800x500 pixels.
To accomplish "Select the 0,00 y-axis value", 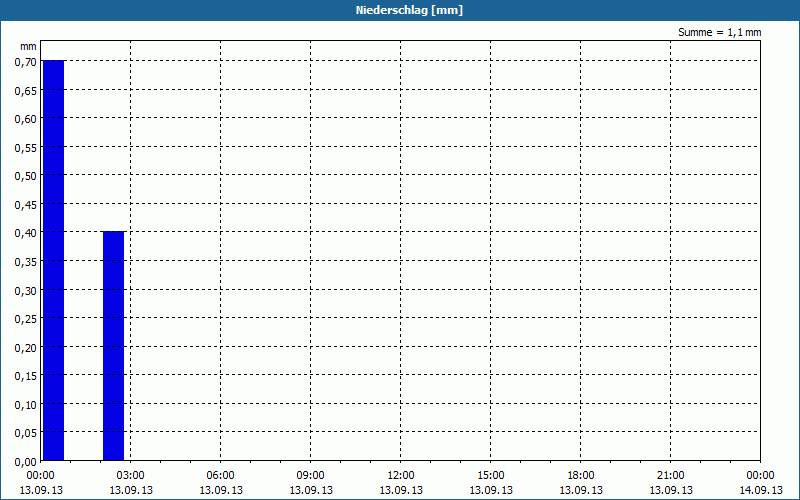I will click(x=26, y=462).
